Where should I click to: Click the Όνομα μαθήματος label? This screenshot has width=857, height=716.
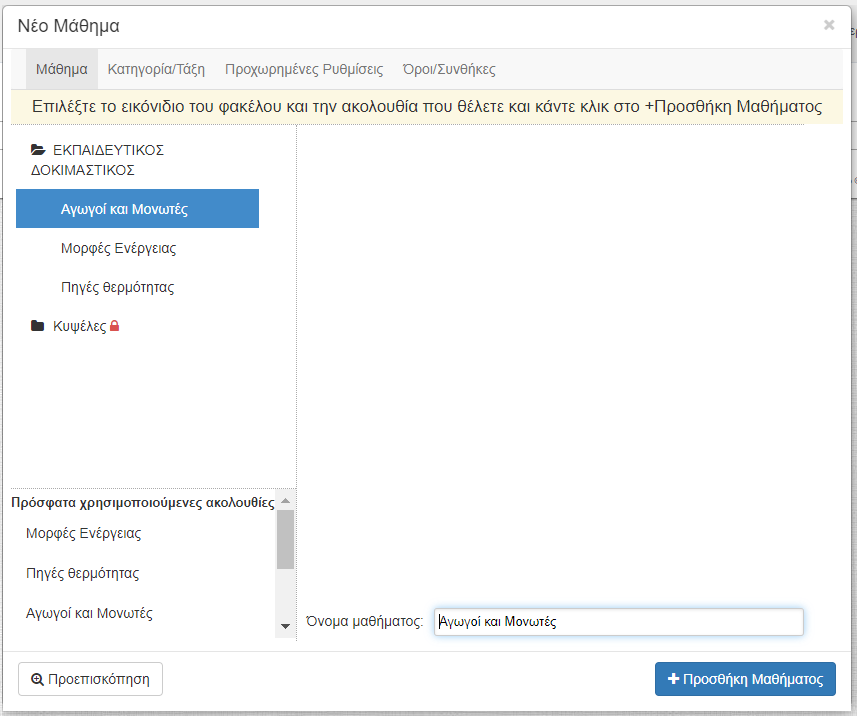365,621
